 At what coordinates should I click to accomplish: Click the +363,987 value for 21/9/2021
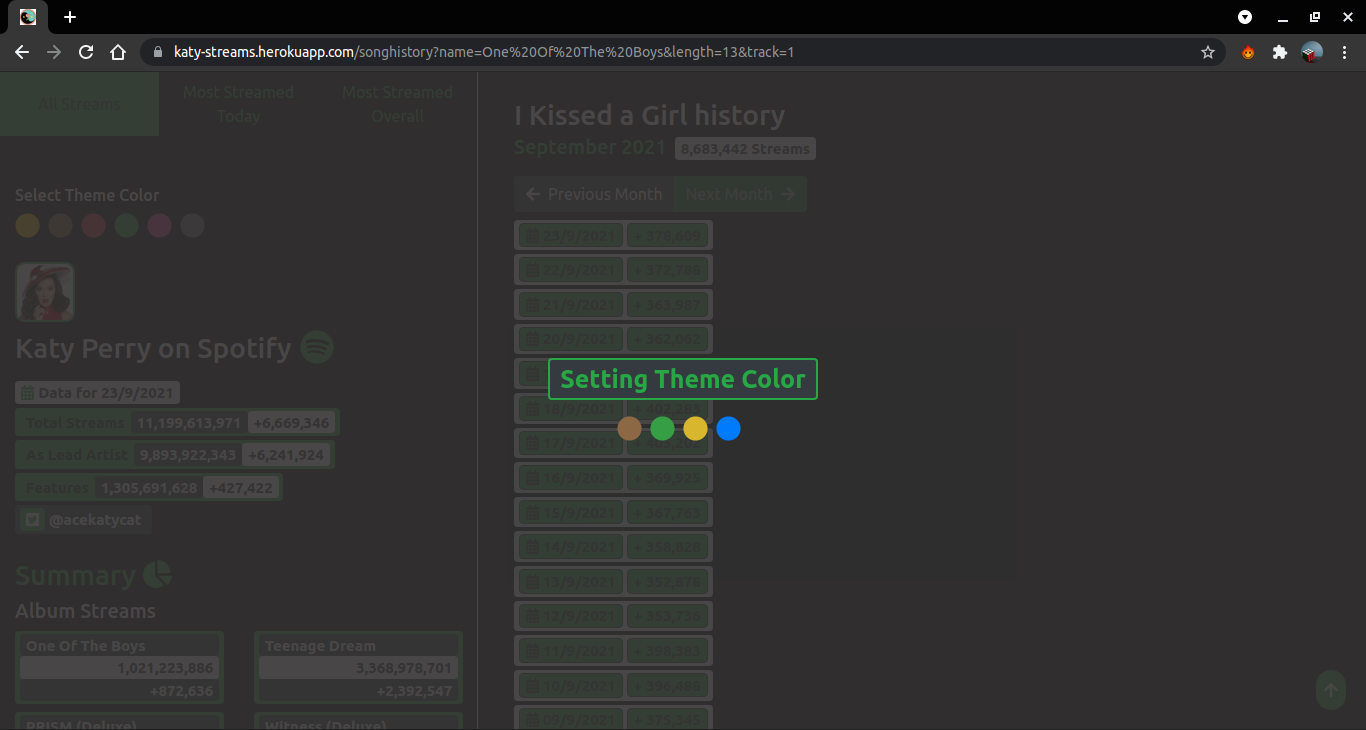click(668, 305)
